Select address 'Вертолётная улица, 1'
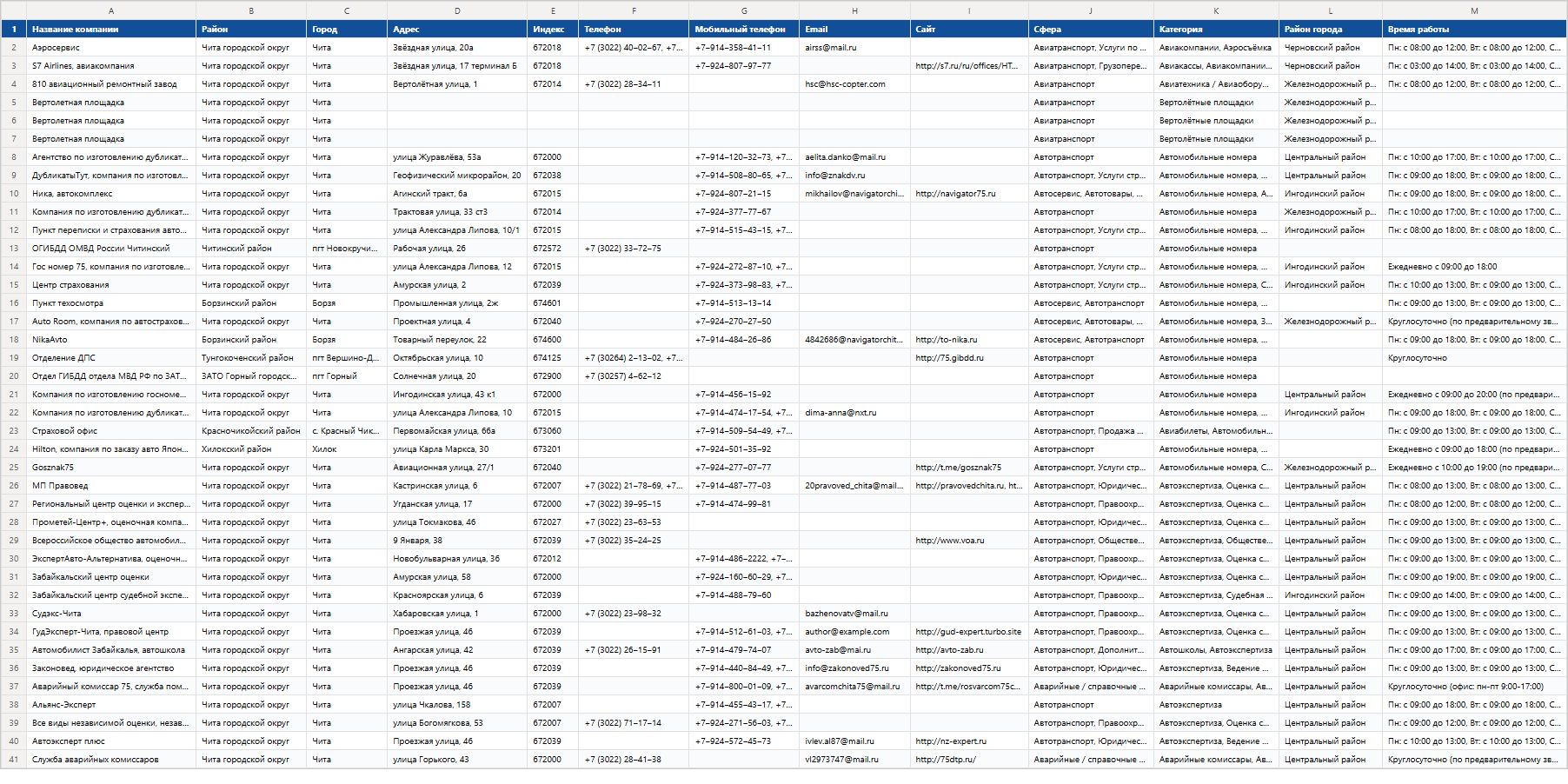 [x=457, y=83]
